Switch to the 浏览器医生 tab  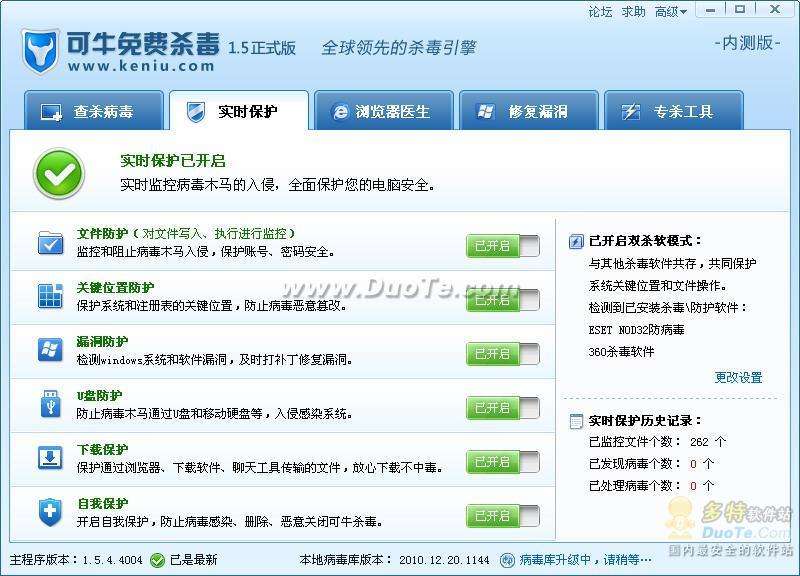[x=384, y=111]
